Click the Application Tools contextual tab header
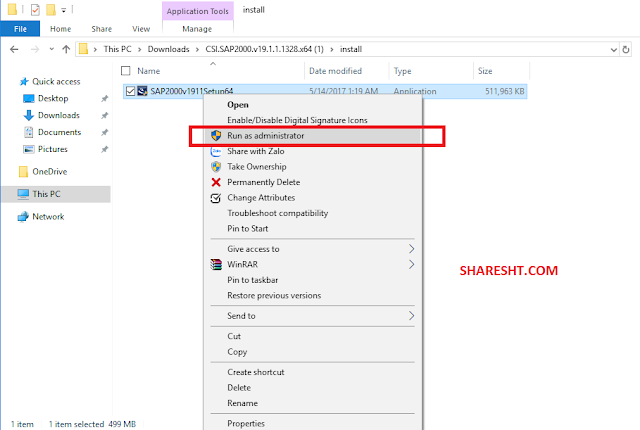Image resolution: width=640 pixels, height=430 pixels. pos(198,11)
